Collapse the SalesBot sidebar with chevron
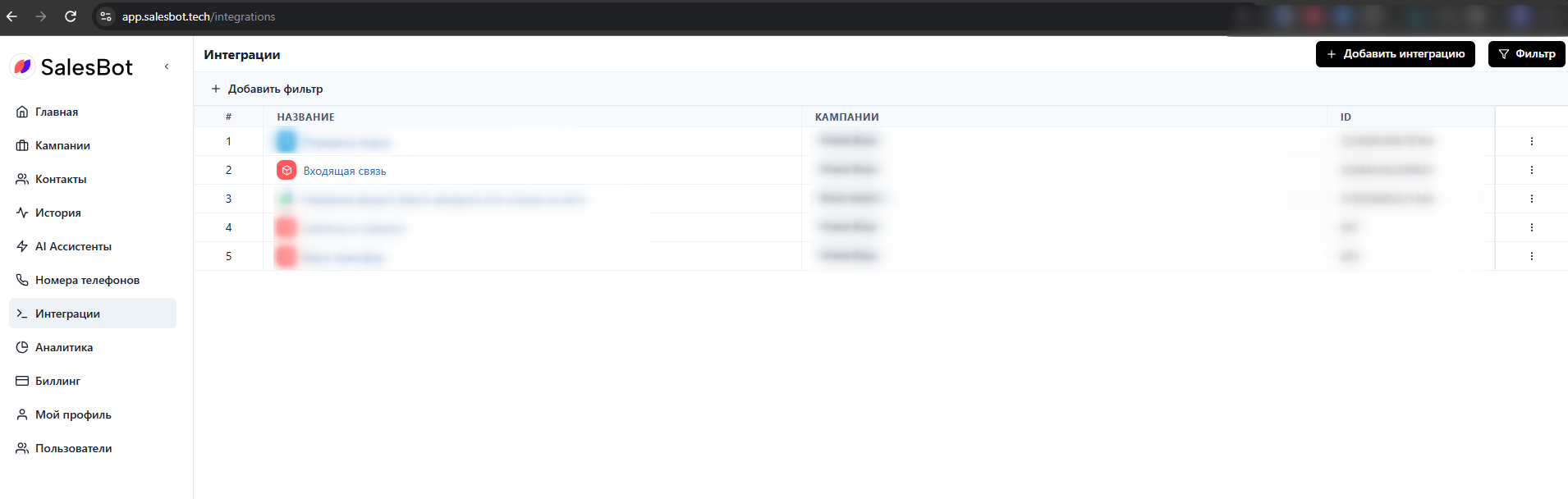 [x=167, y=66]
